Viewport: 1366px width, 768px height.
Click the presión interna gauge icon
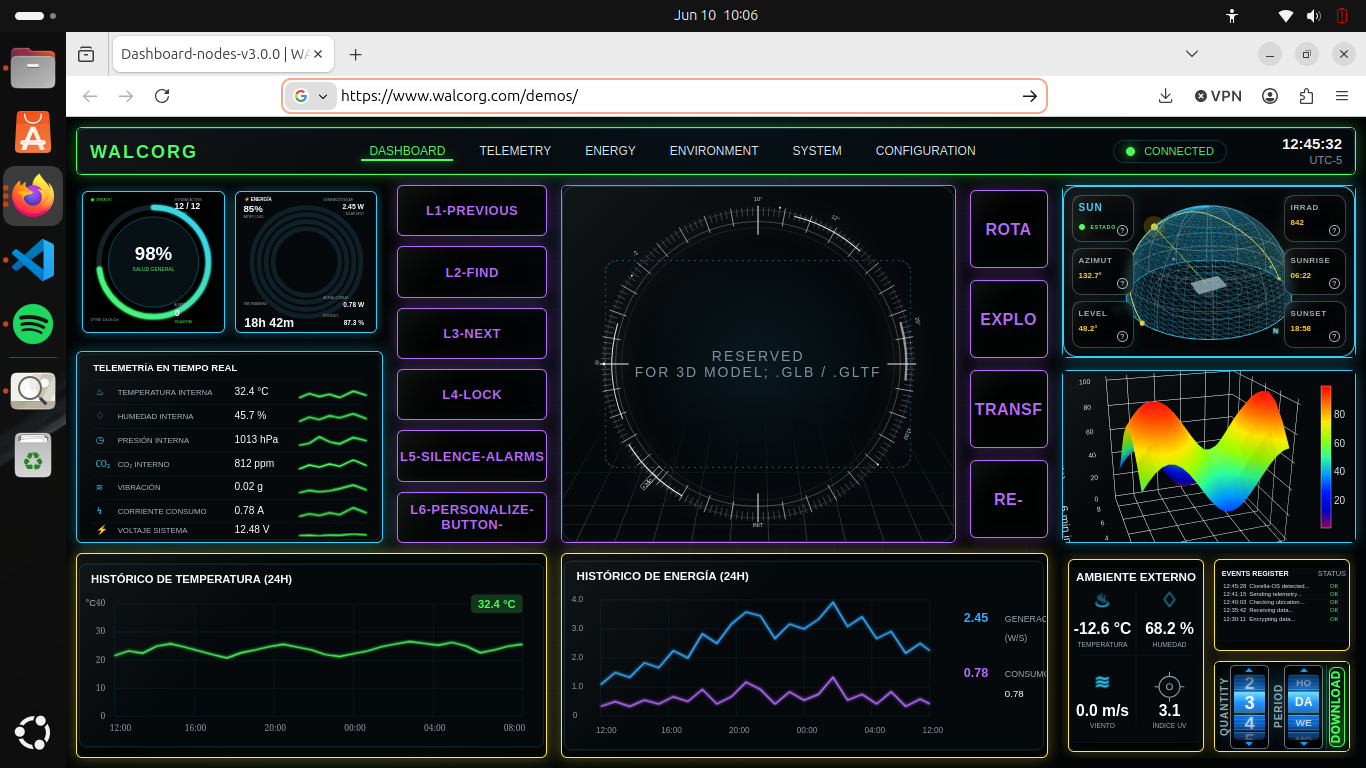pyautogui.click(x=101, y=440)
